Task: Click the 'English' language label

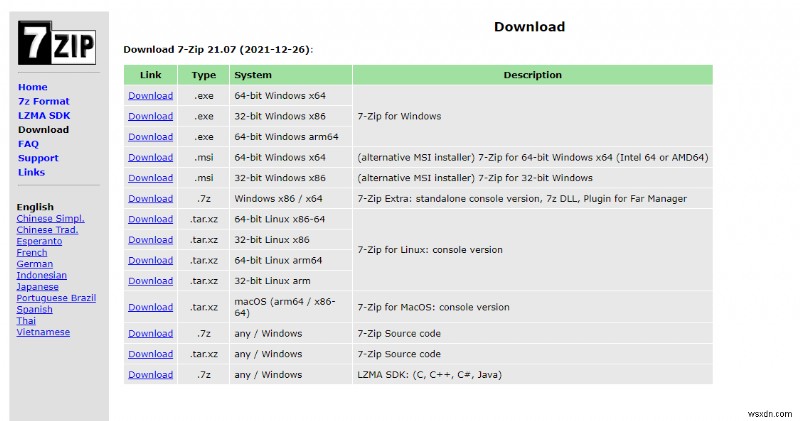Action: tap(35, 207)
